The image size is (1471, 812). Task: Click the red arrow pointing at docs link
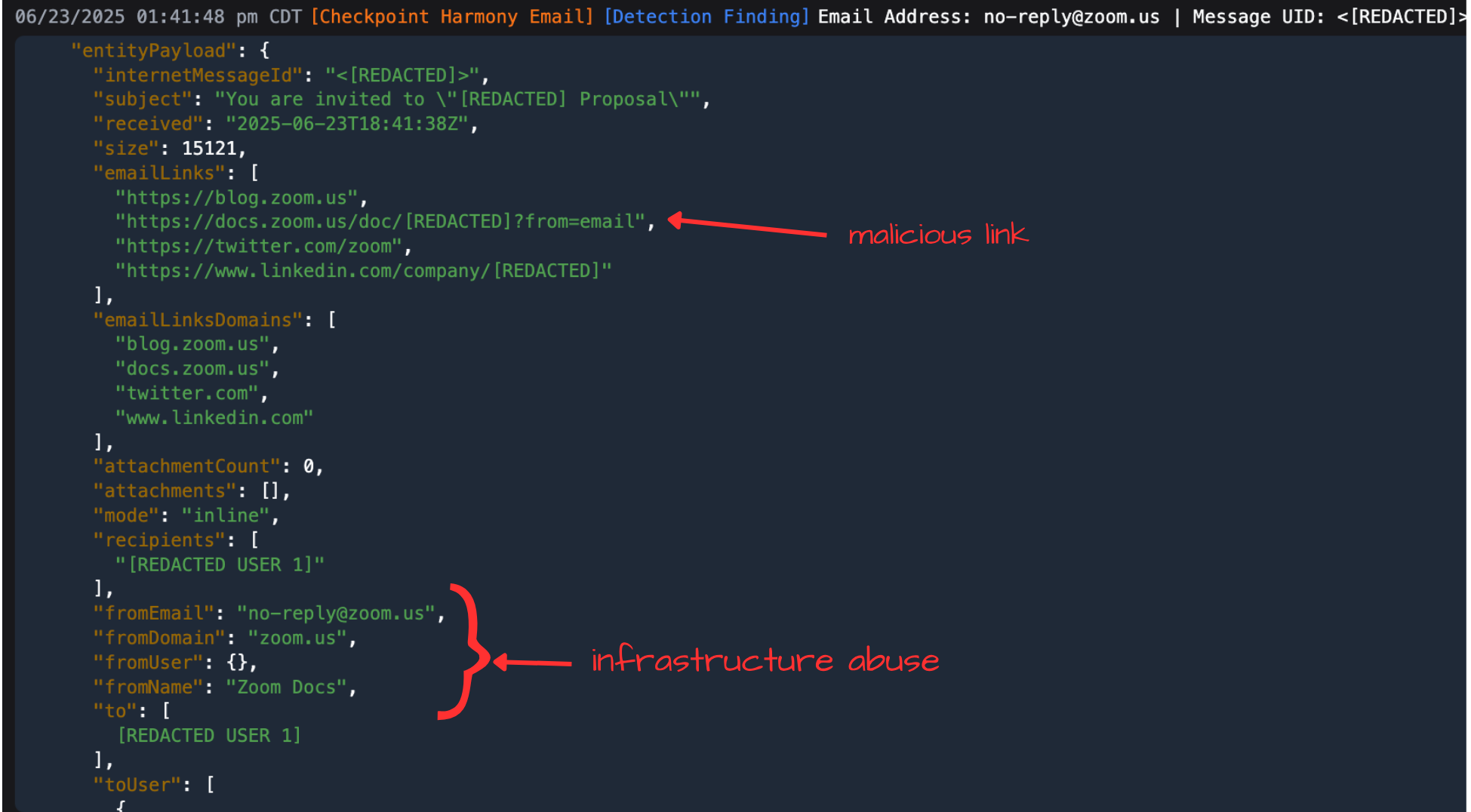pyautogui.click(x=747, y=226)
